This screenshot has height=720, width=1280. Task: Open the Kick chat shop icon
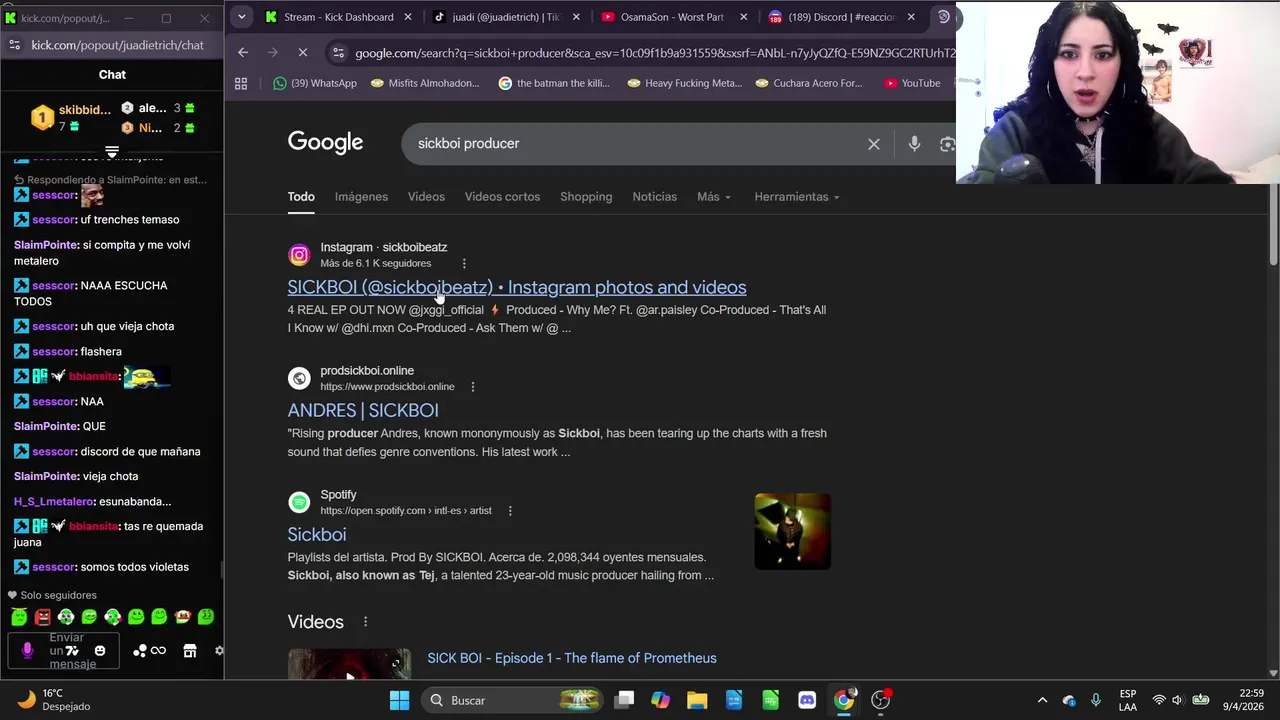190,651
